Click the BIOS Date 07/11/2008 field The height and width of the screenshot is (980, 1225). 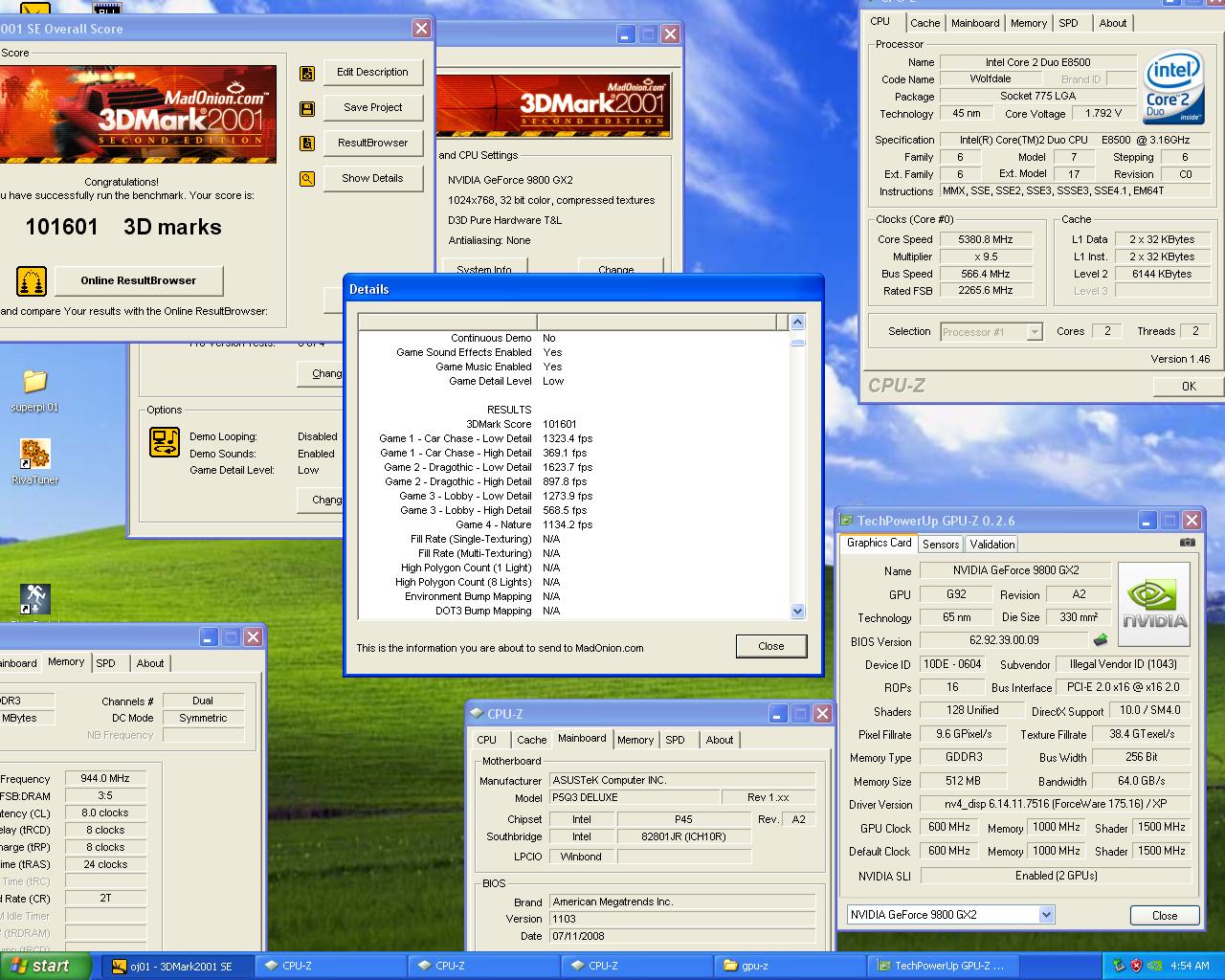point(681,936)
